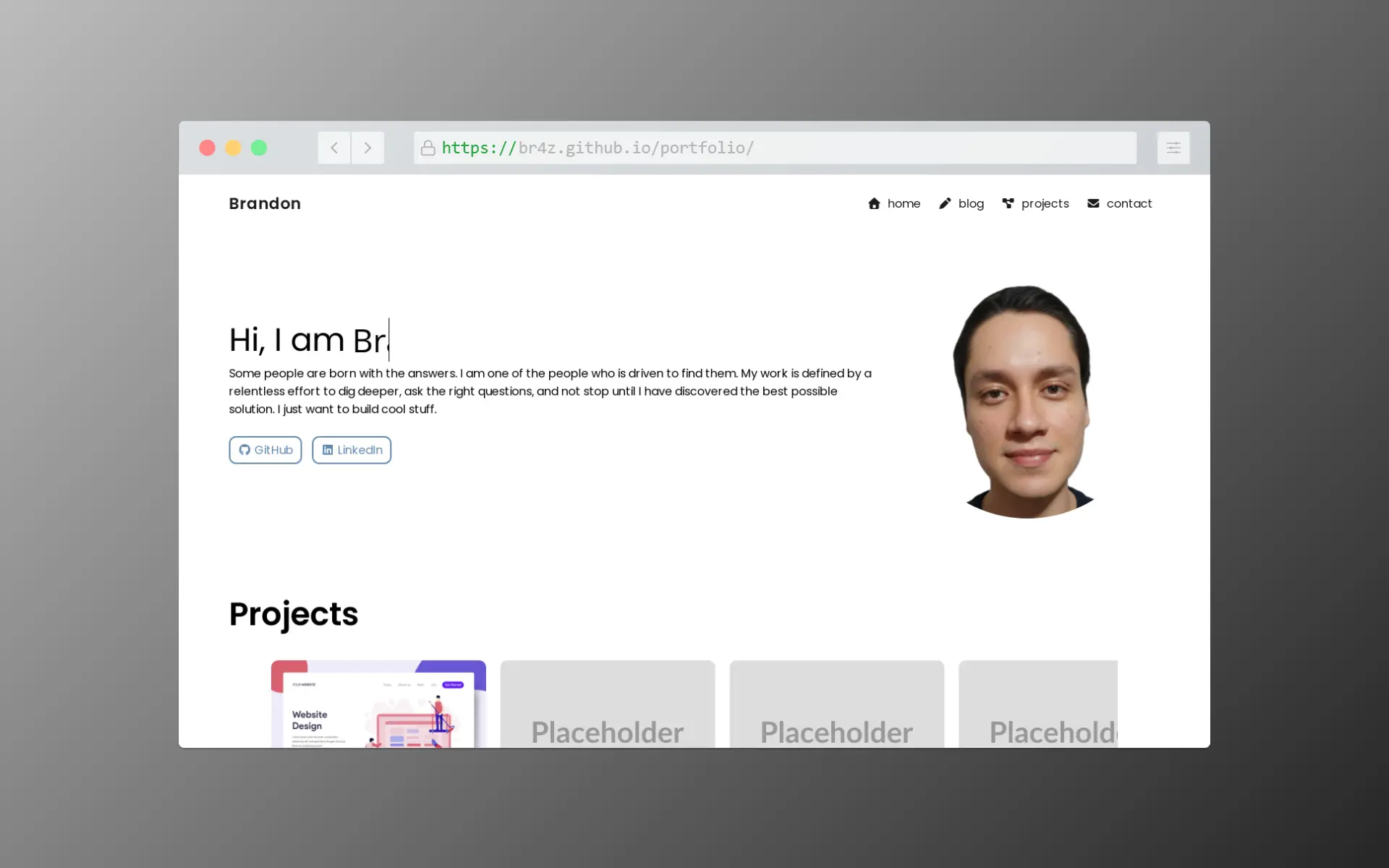Viewport: 1389px width, 868px height.
Task: Click the contact envelope icon
Action: click(x=1093, y=204)
